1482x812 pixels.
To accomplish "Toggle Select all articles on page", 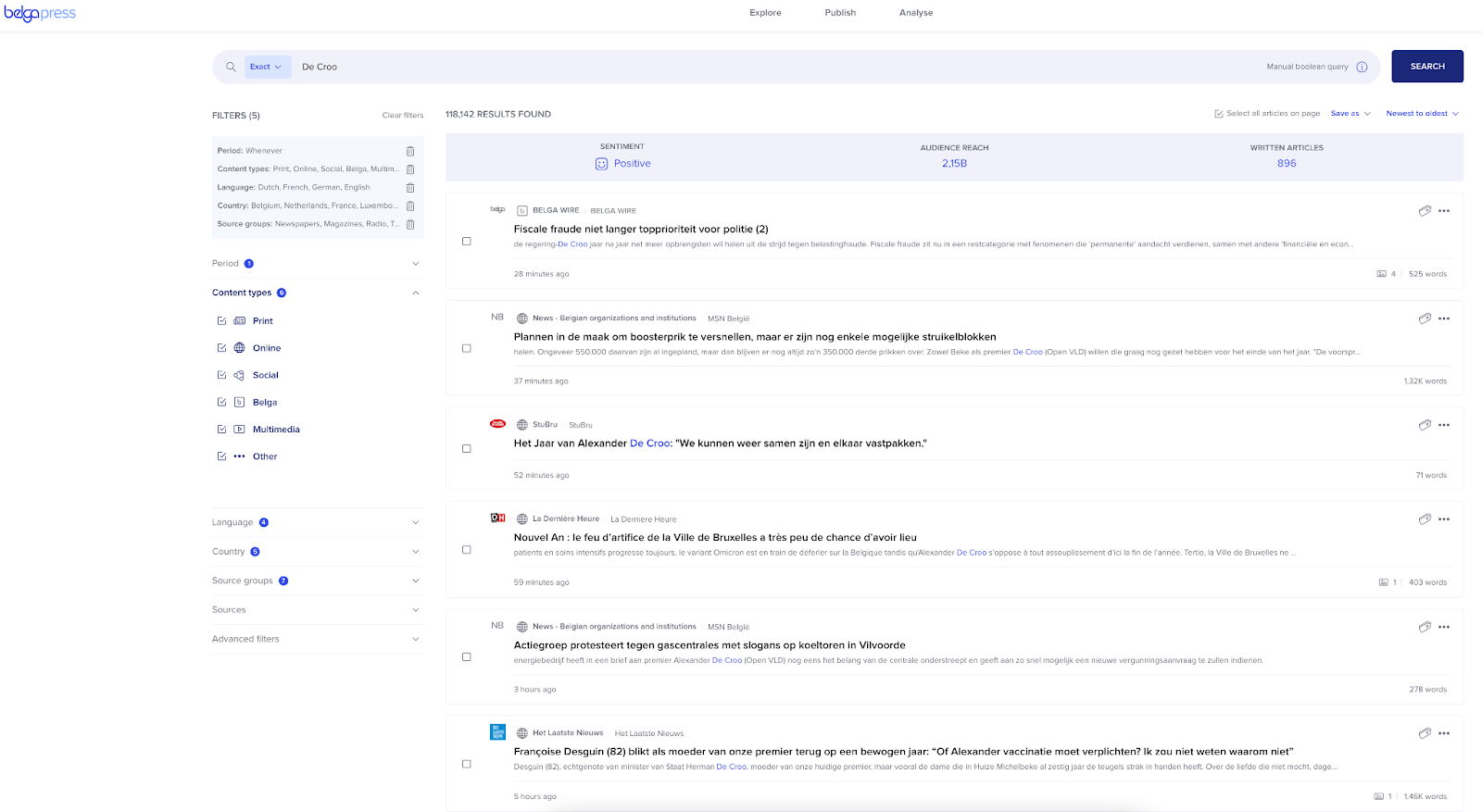I will 1219,114.
